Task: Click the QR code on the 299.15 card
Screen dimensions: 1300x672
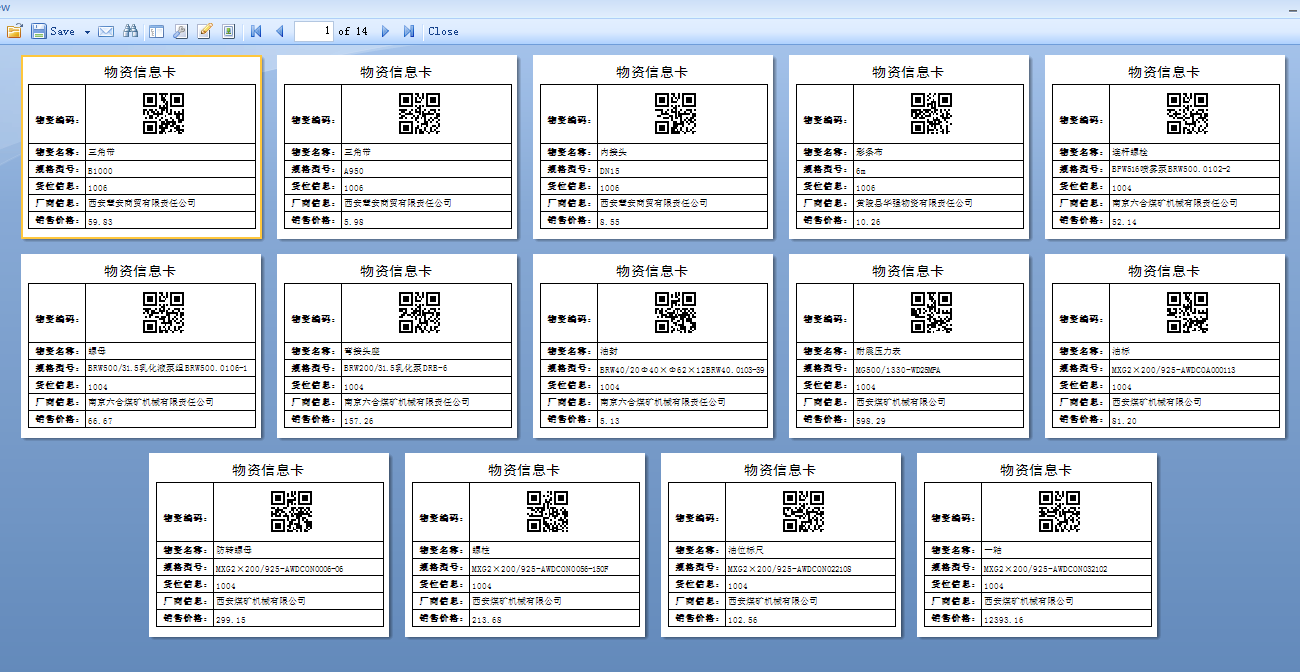Action: tap(291, 511)
